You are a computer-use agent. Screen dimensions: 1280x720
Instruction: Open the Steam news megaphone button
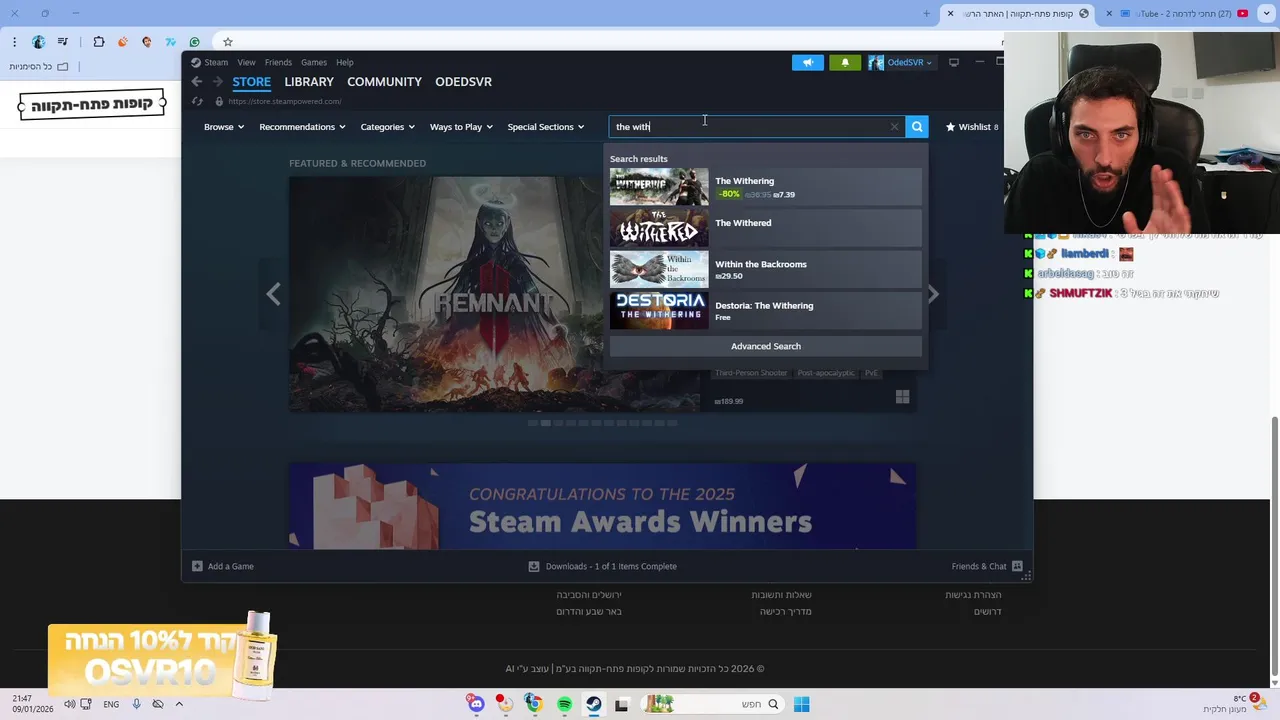[808, 62]
